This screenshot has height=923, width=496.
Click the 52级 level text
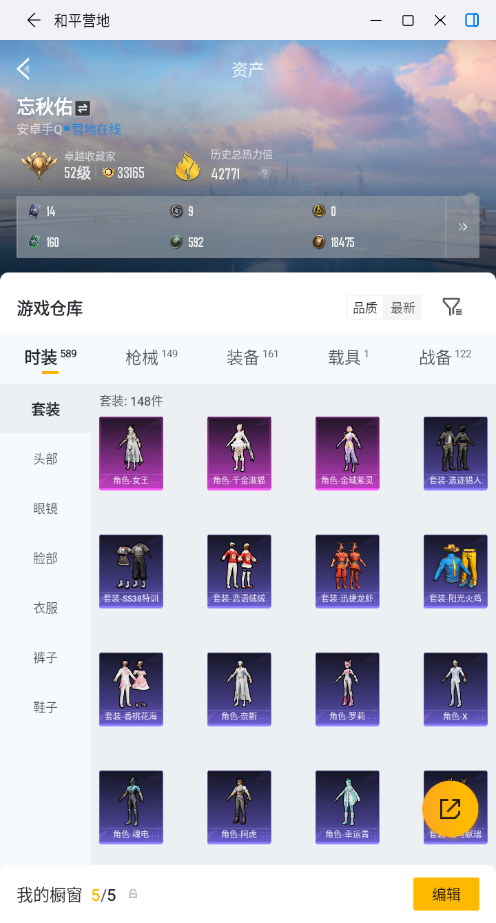point(77,172)
